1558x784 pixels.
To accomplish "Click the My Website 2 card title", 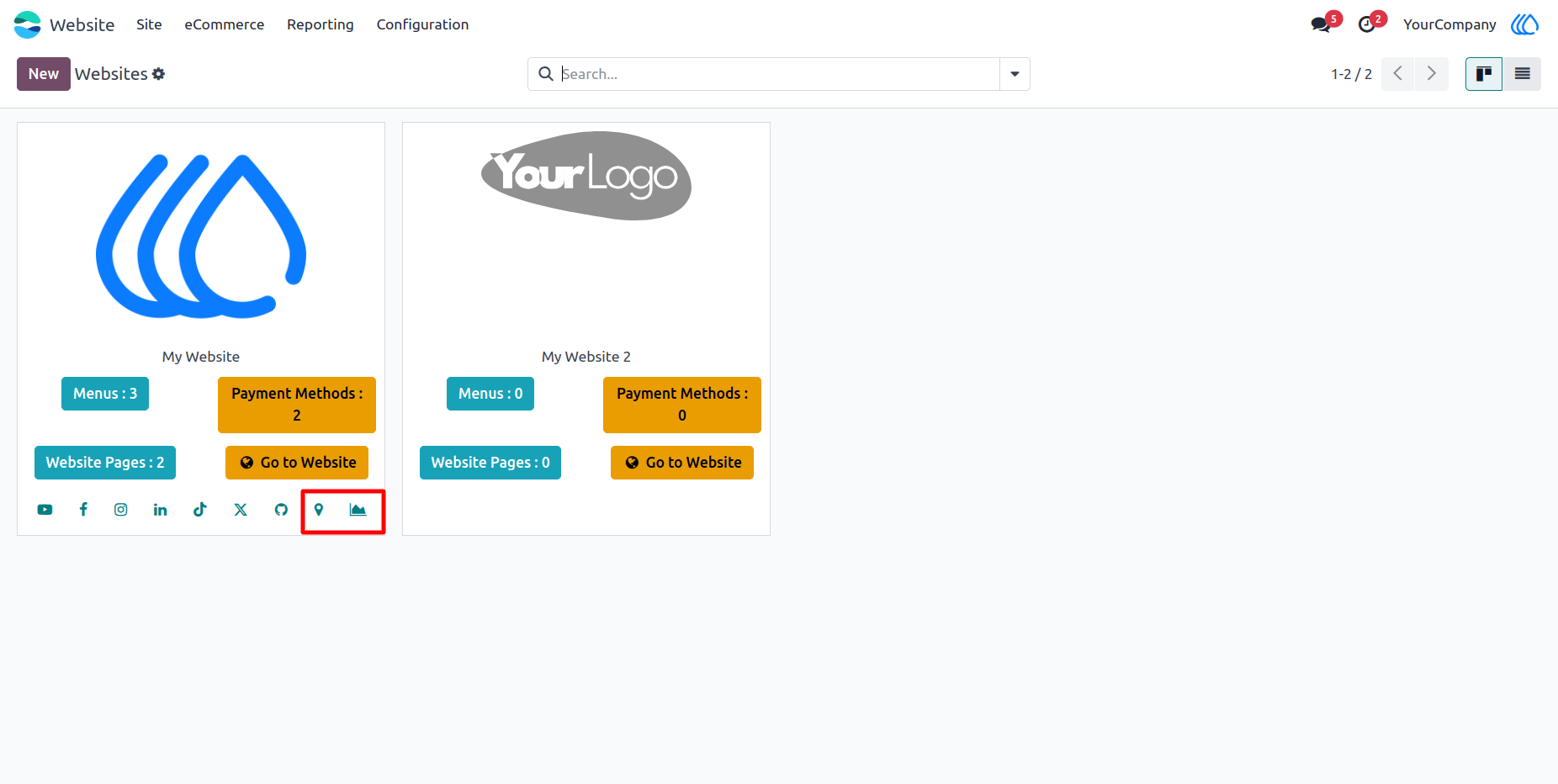I will 586,357.
